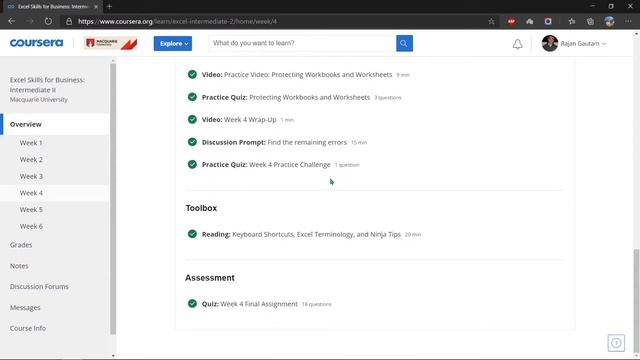This screenshot has width=640, height=360.
Task: Open the Explore dropdown menu
Action: pyautogui.click(x=173, y=43)
